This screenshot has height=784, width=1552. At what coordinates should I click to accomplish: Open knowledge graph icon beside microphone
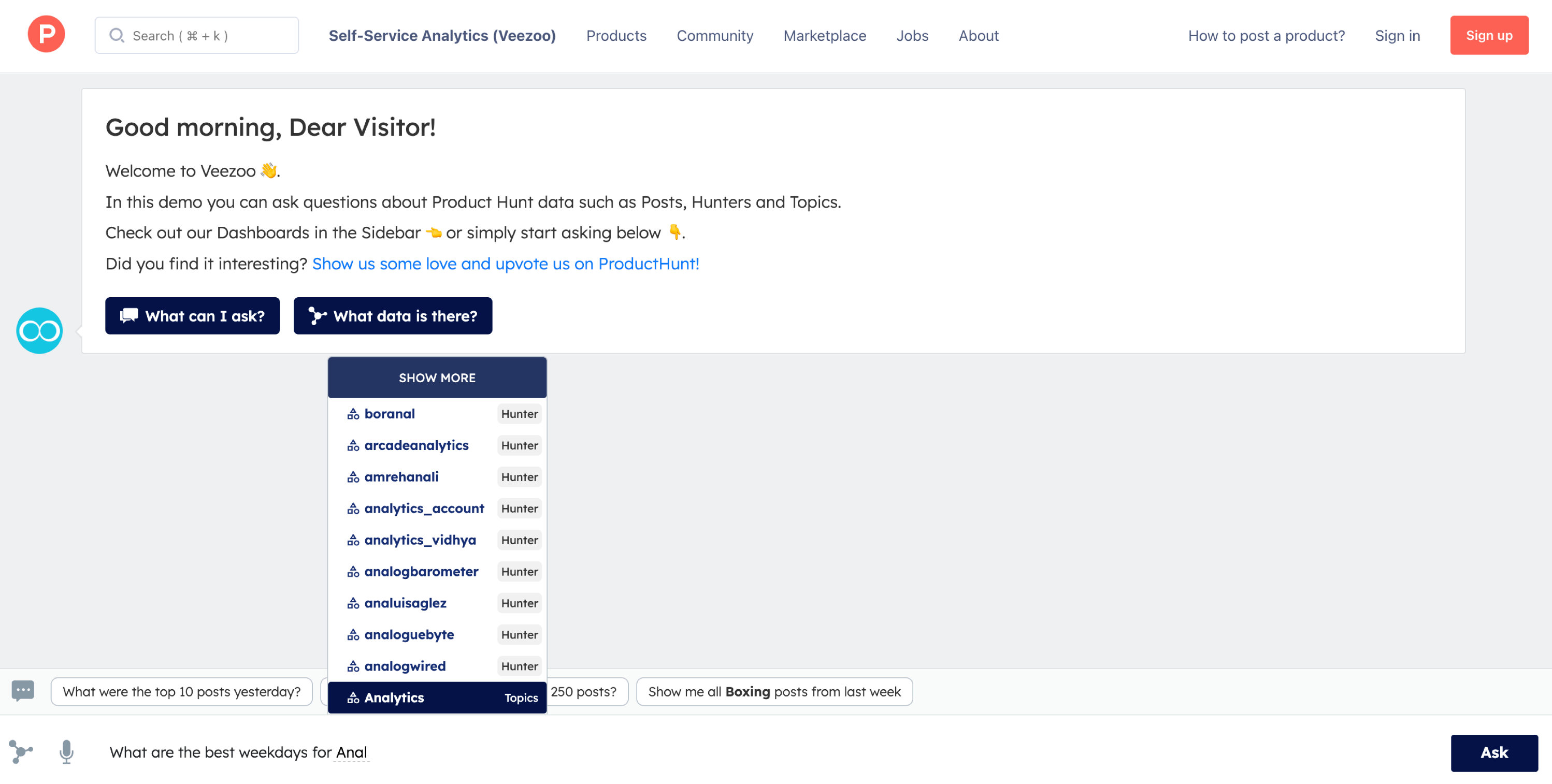21,751
